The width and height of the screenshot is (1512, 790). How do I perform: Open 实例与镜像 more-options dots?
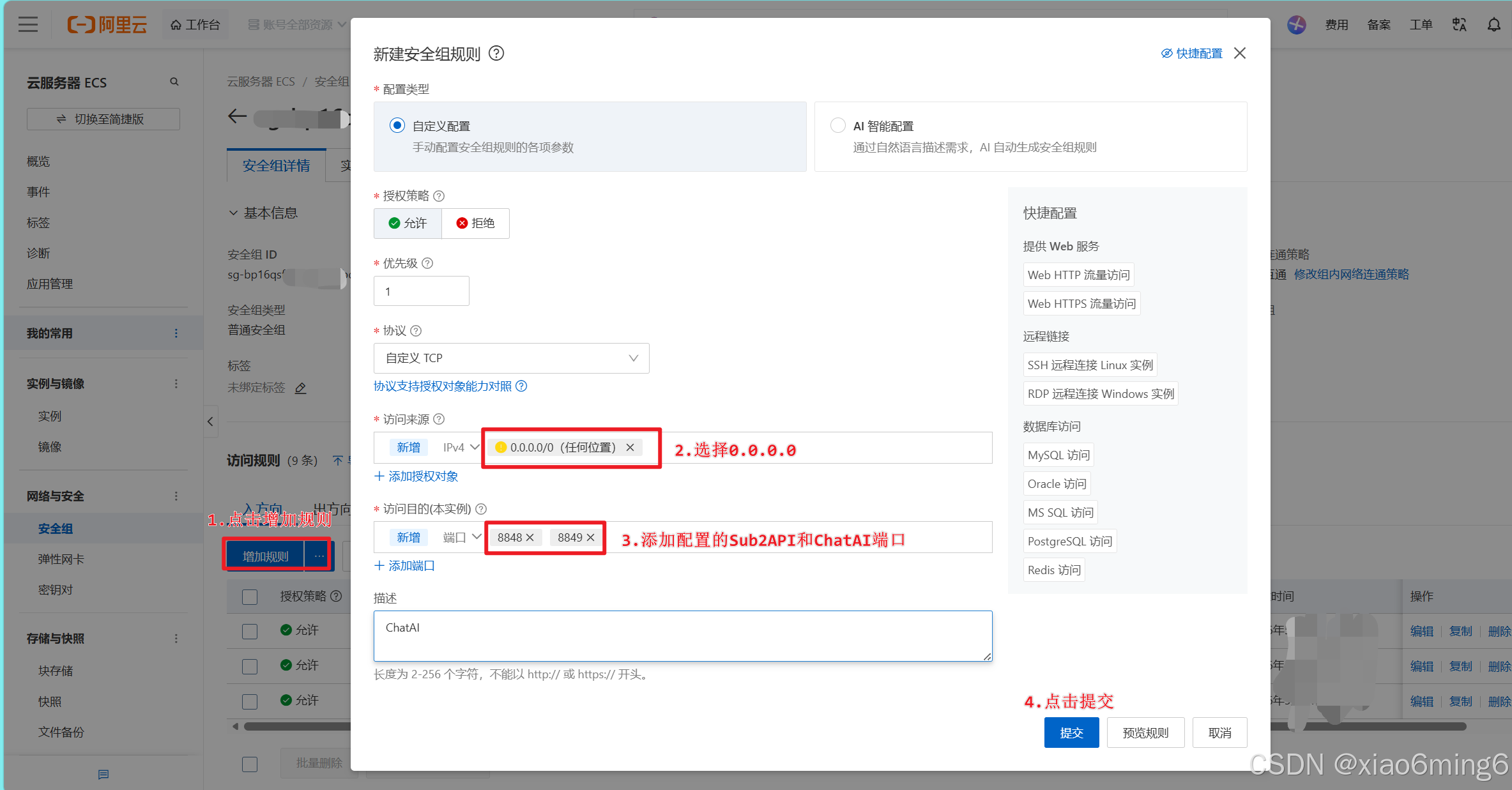coord(176,384)
